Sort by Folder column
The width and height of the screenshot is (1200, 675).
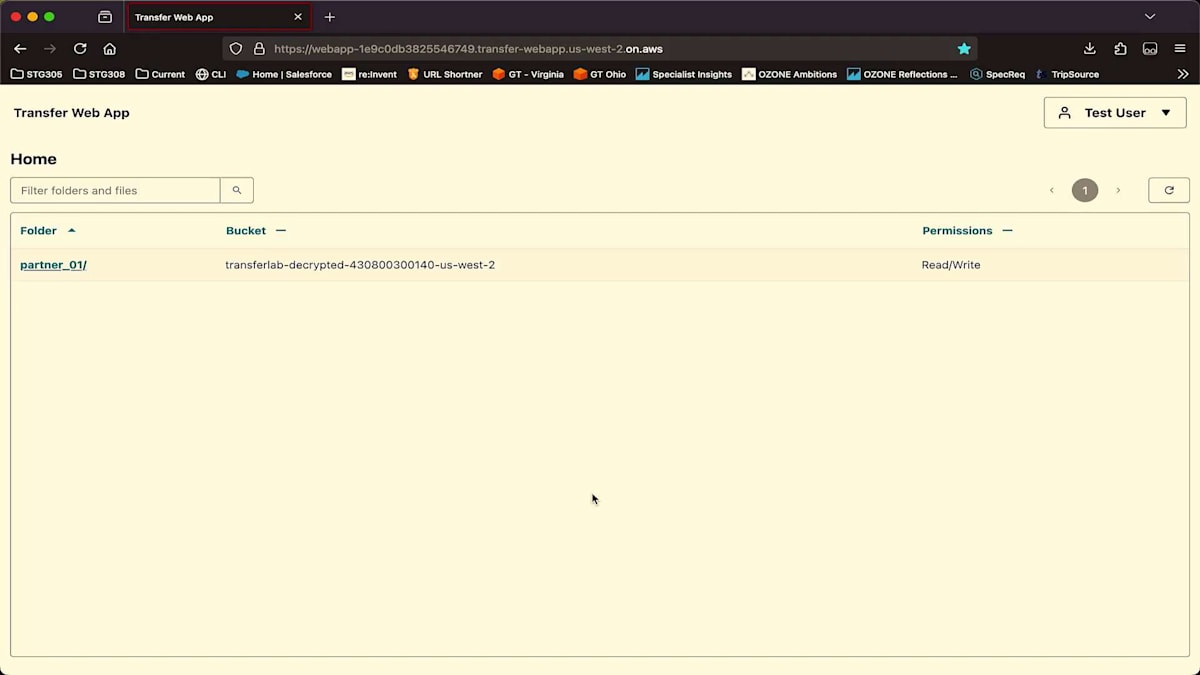(x=48, y=230)
